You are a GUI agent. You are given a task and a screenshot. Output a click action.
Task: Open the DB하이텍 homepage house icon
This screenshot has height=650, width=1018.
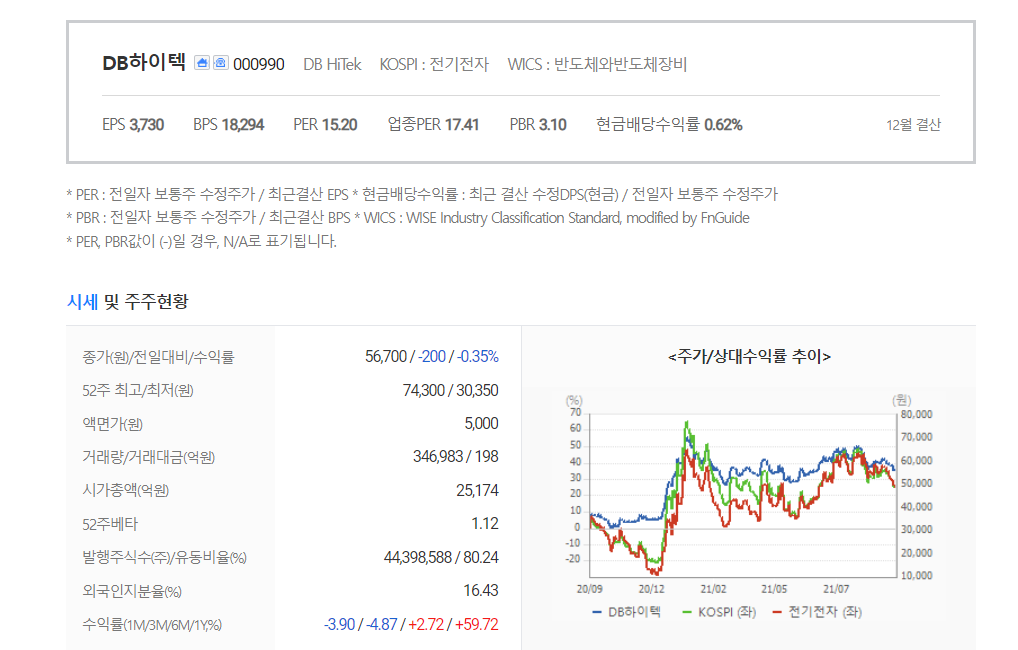point(202,62)
